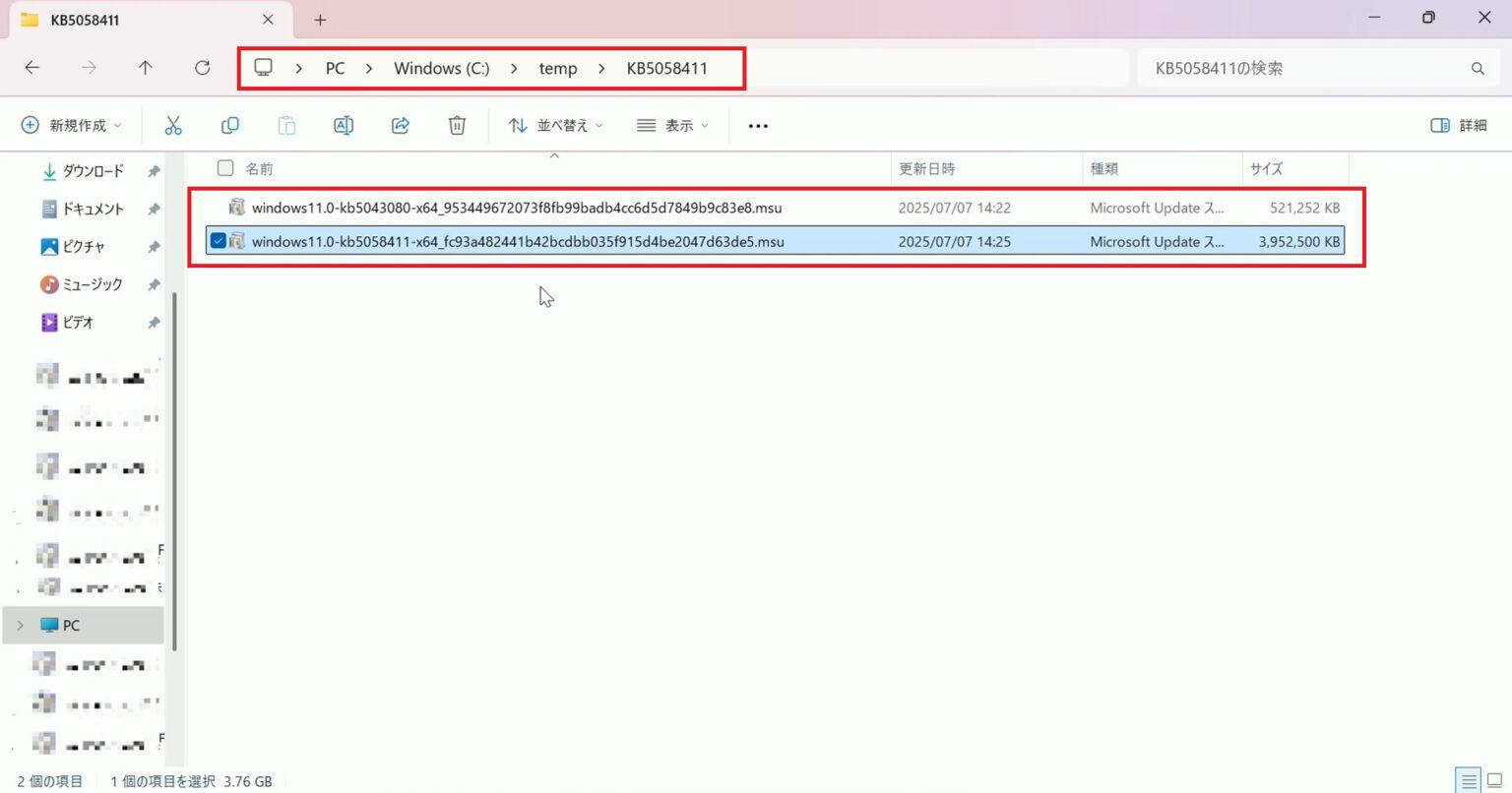Toggle the select-all checkbox above the file list
Viewport: 1512px width, 793px height.
click(x=224, y=167)
